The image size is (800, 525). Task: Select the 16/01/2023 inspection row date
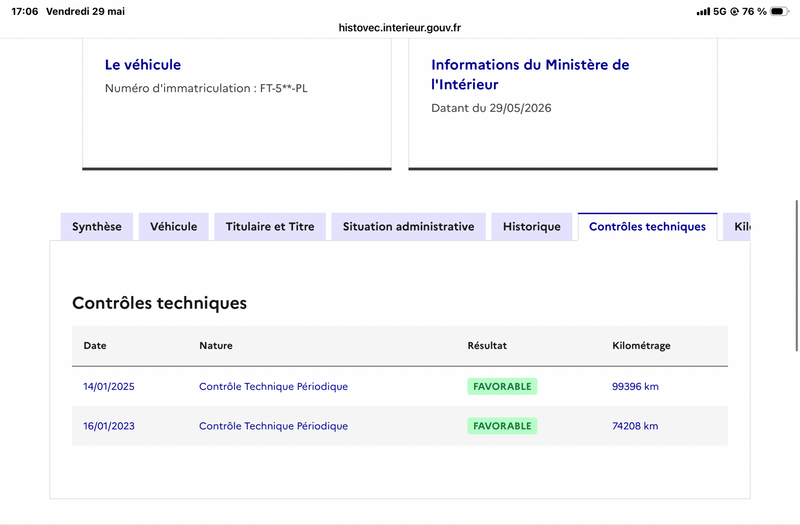[109, 426]
